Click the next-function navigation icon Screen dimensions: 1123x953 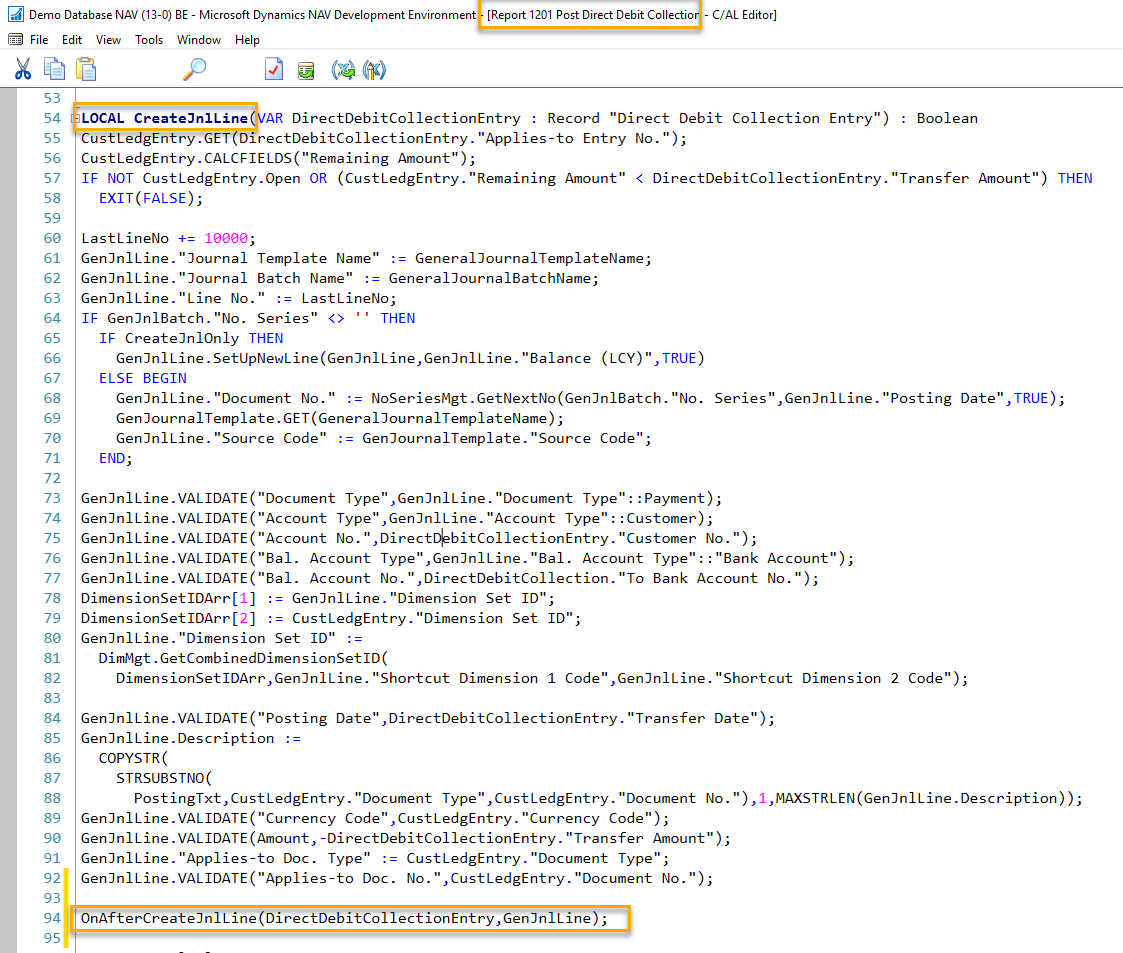[x=373, y=69]
